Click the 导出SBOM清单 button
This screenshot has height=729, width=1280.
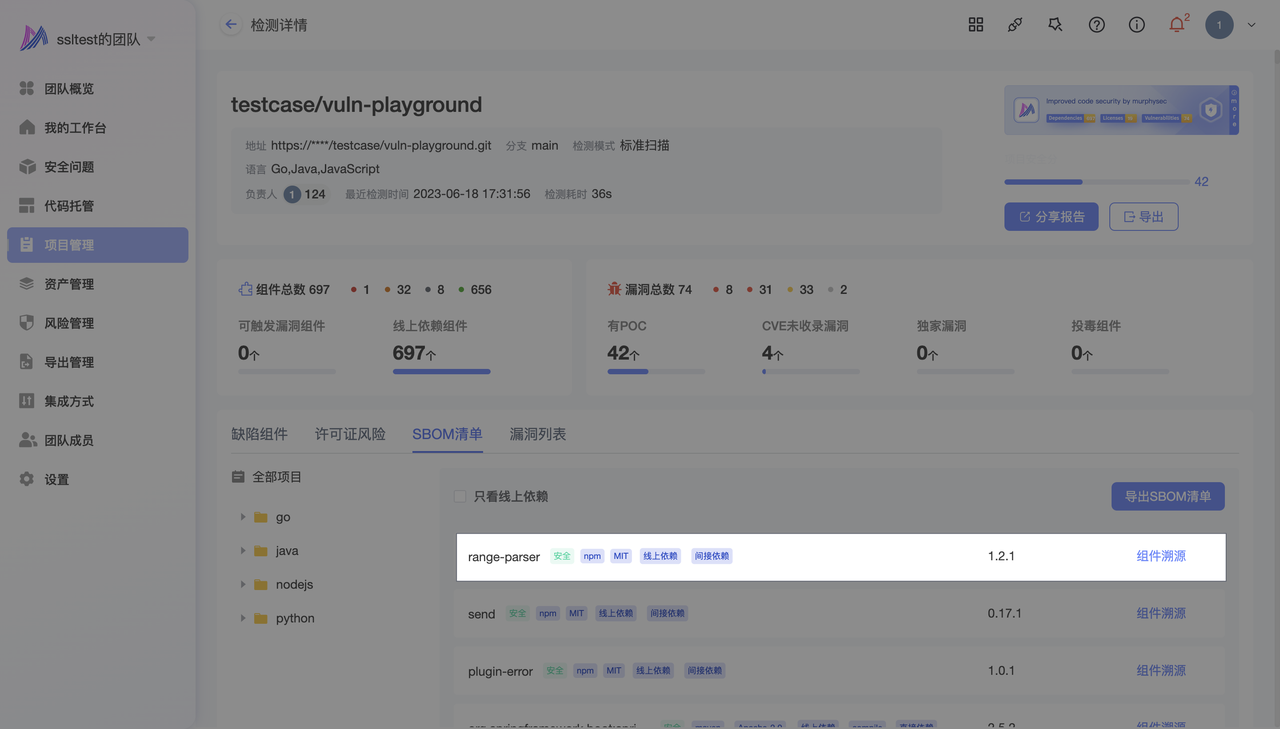[x=1167, y=497]
